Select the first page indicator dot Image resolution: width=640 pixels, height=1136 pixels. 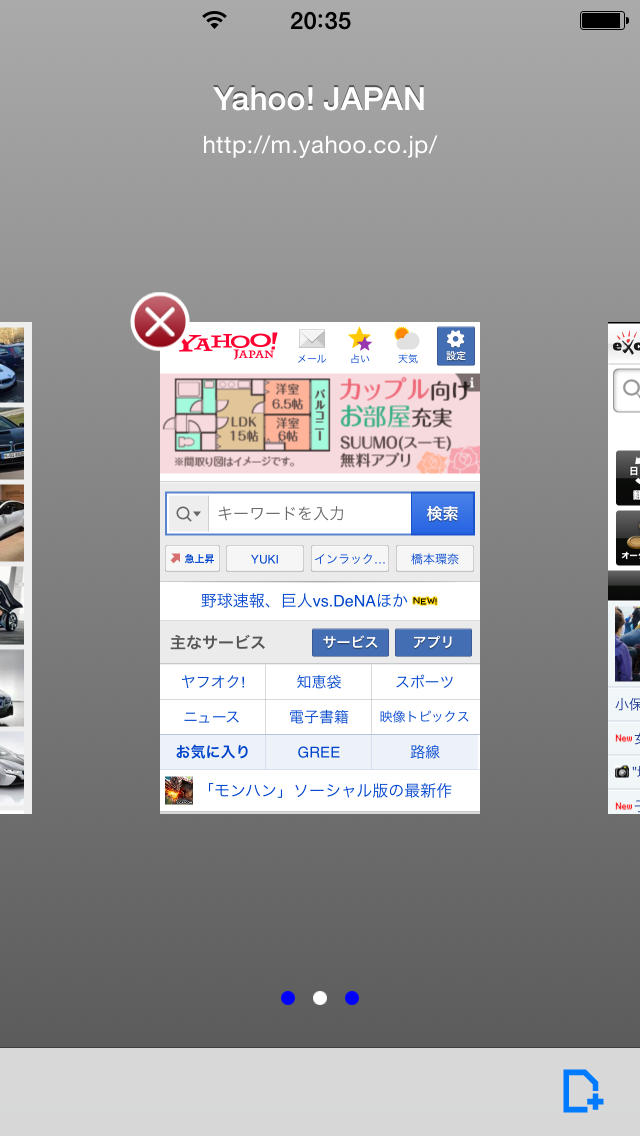[288, 998]
